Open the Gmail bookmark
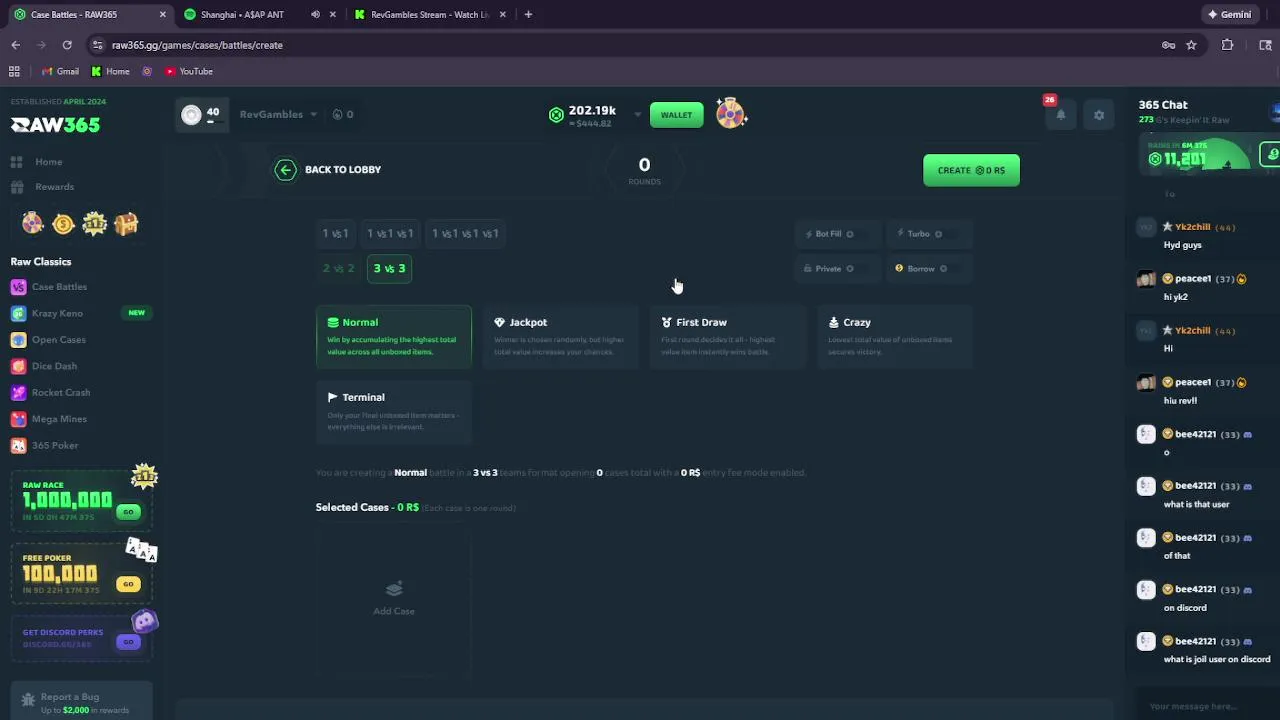Image resolution: width=1280 pixels, height=720 pixels. tap(60, 72)
